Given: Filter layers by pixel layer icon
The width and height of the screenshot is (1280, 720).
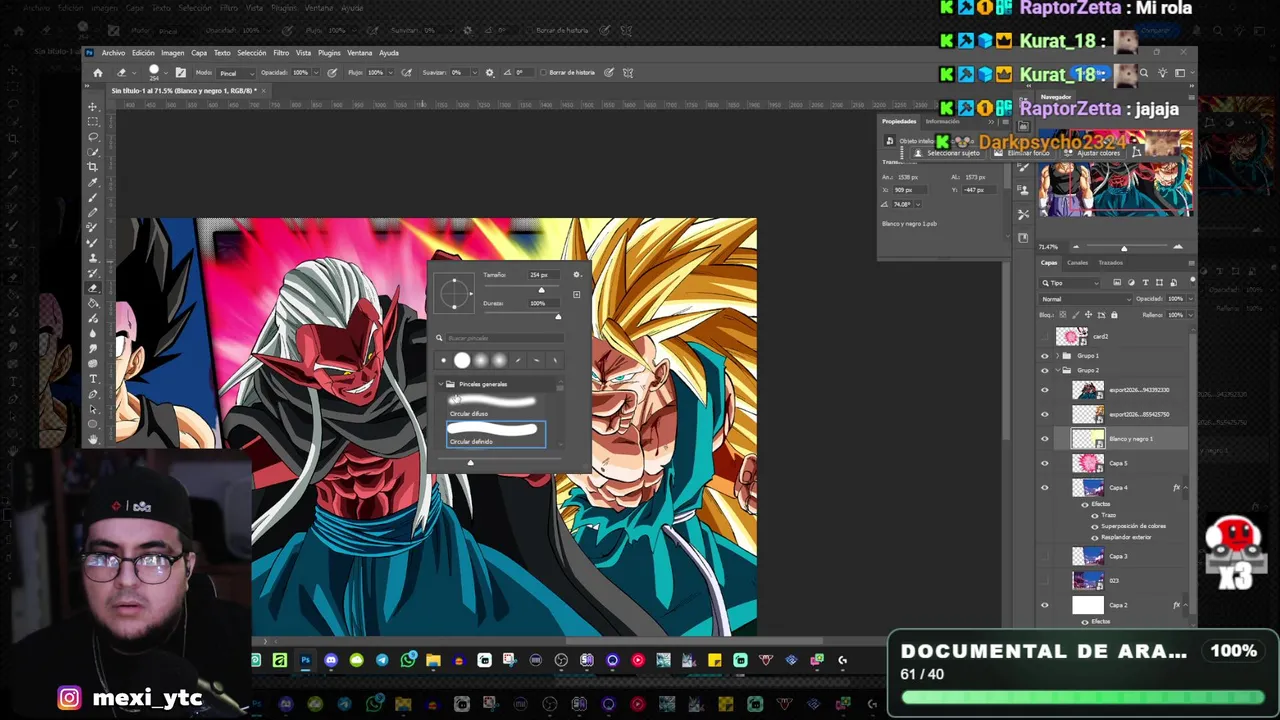Looking at the screenshot, I should click(1117, 283).
